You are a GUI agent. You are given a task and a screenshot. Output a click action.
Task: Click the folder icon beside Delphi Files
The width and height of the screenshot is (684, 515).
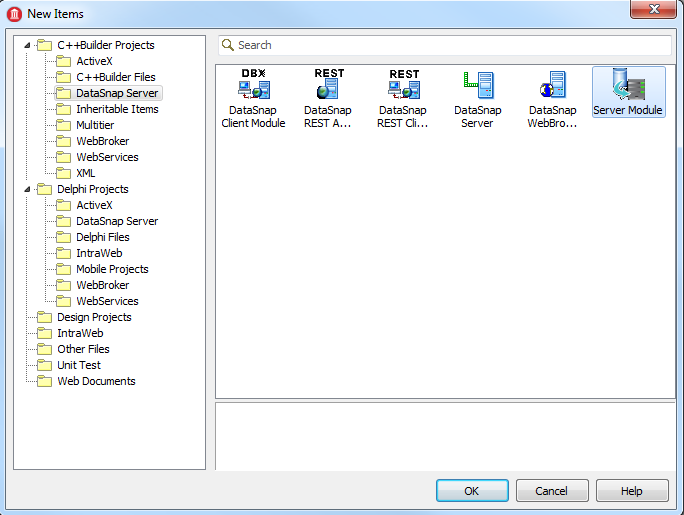(64, 237)
